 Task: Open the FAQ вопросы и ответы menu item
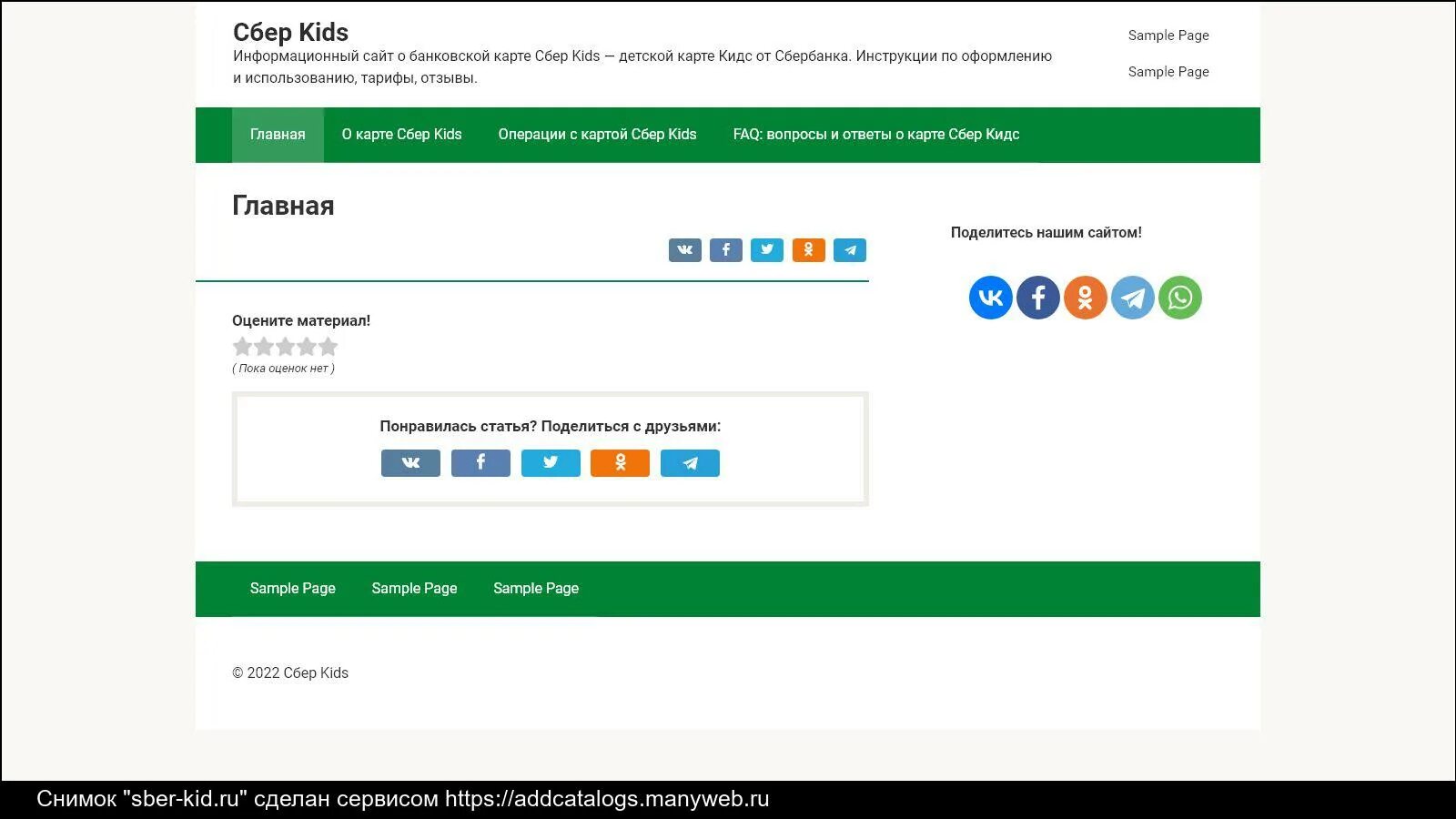point(876,135)
